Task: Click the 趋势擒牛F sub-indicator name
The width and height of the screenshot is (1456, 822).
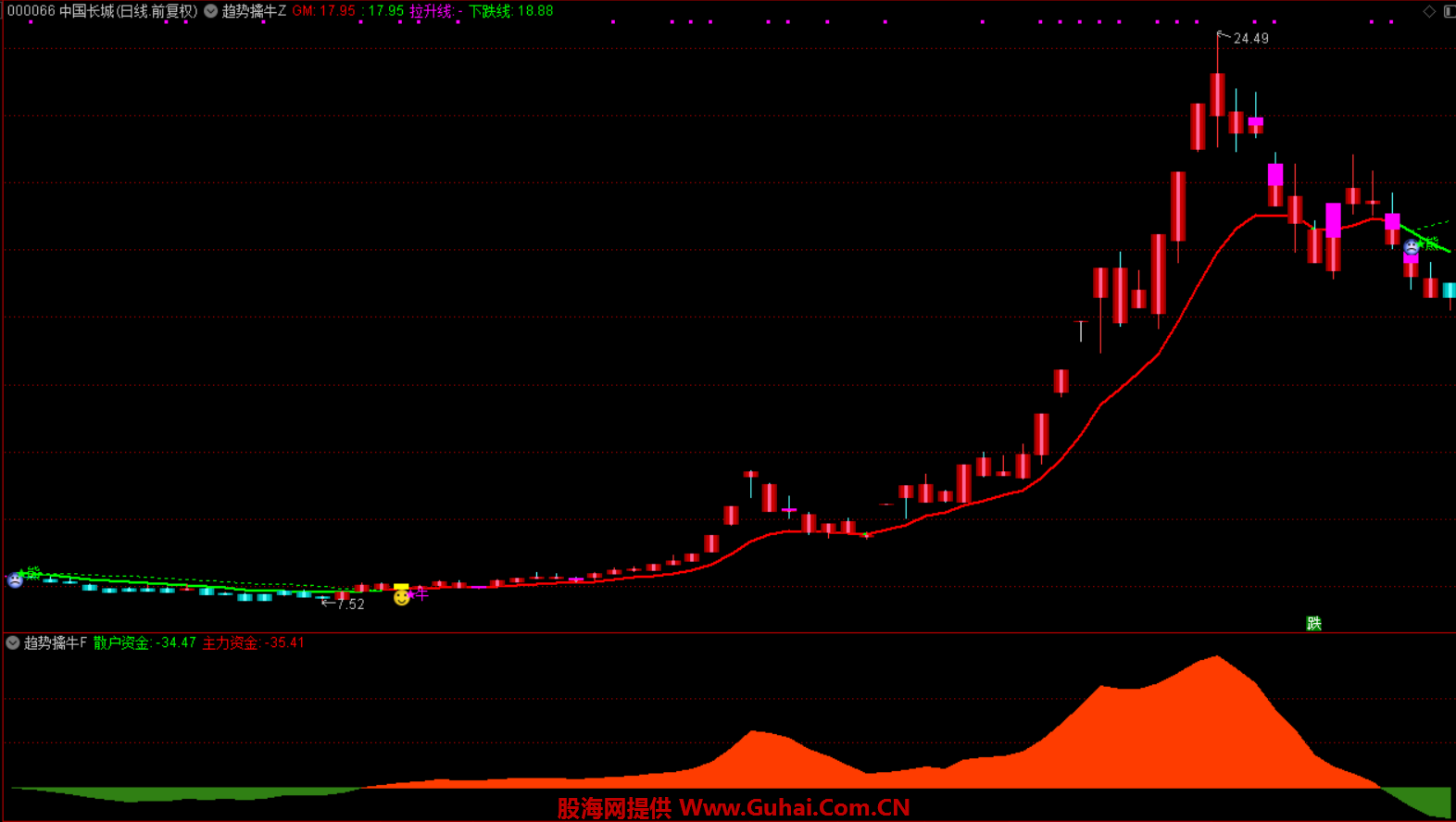Action: point(56,642)
